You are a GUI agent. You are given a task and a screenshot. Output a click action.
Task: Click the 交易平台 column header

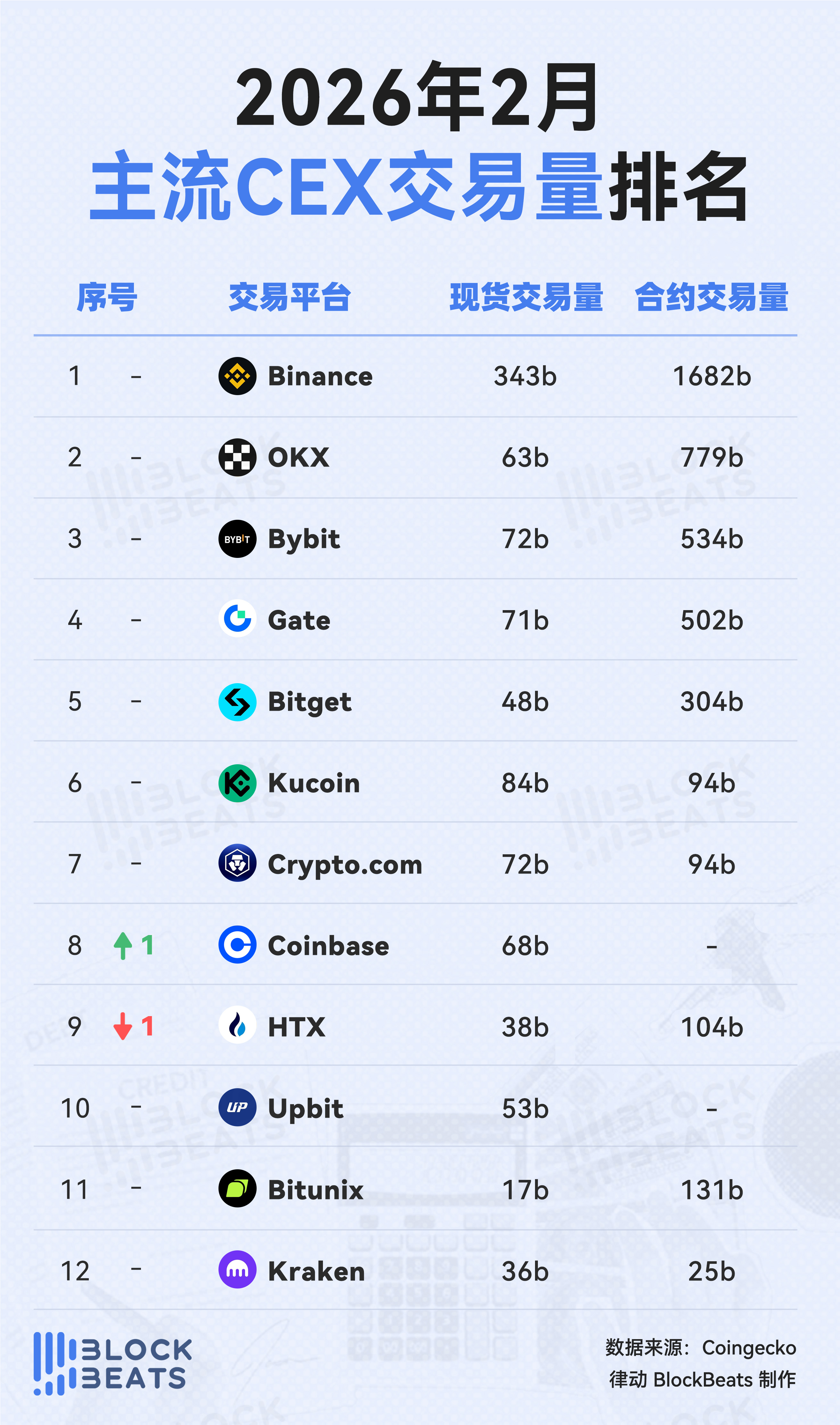[289, 297]
